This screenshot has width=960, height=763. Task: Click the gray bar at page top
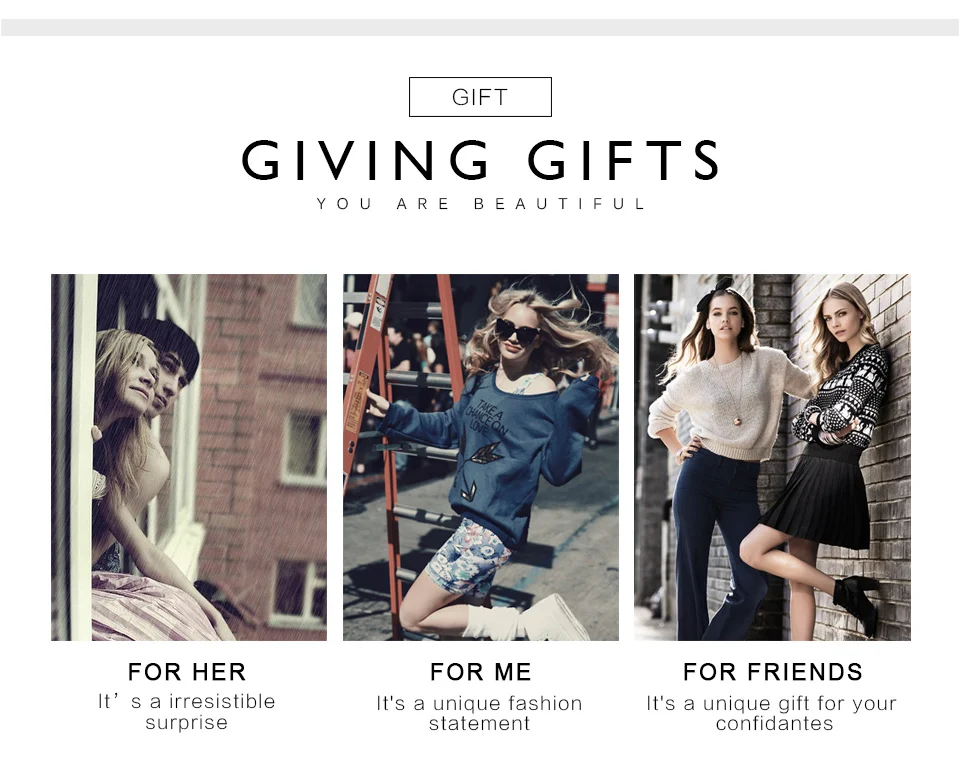pyautogui.click(x=480, y=27)
